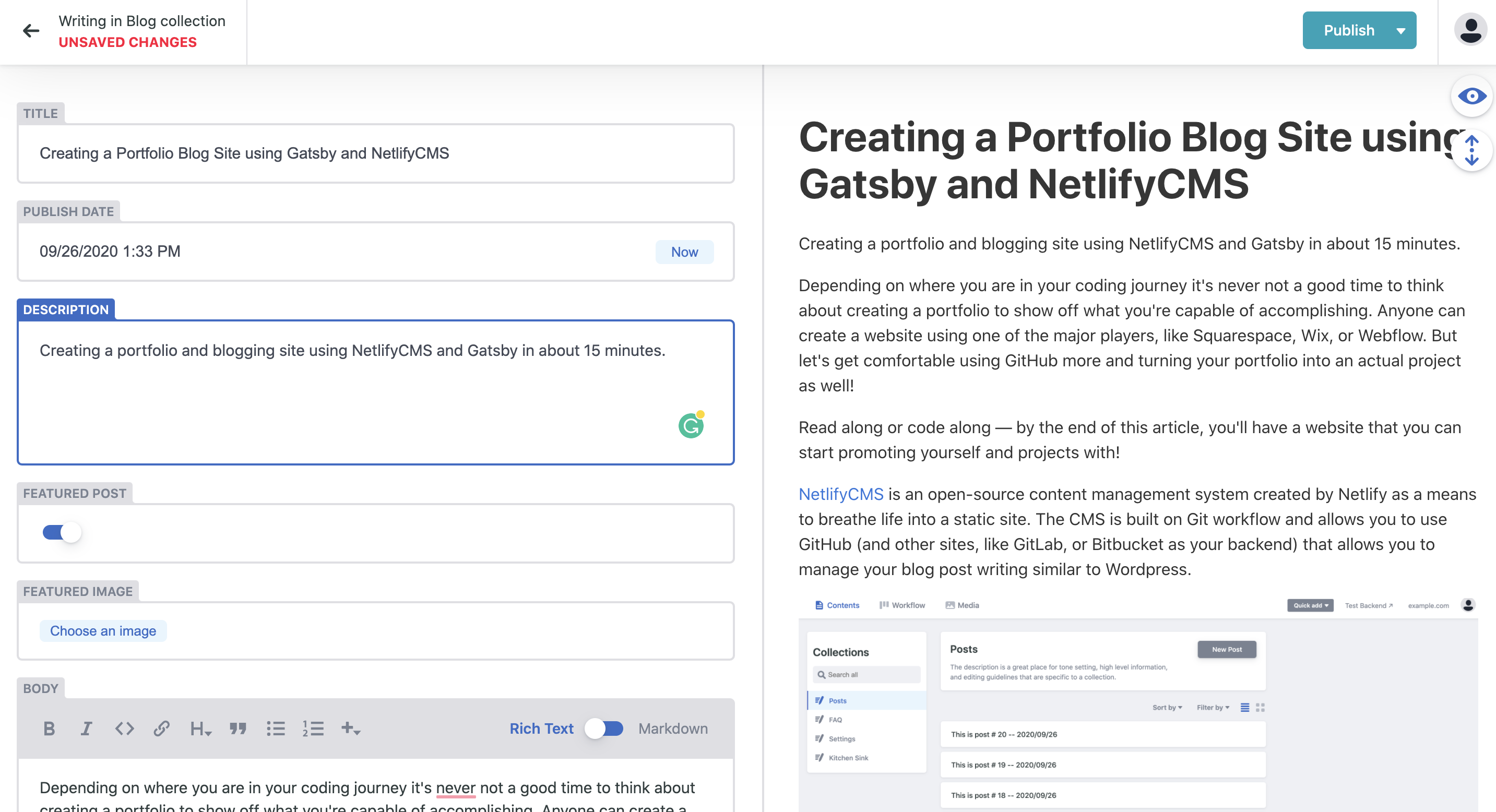
Task: Apply italic formatting in body toolbar
Action: click(x=87, y=729)
